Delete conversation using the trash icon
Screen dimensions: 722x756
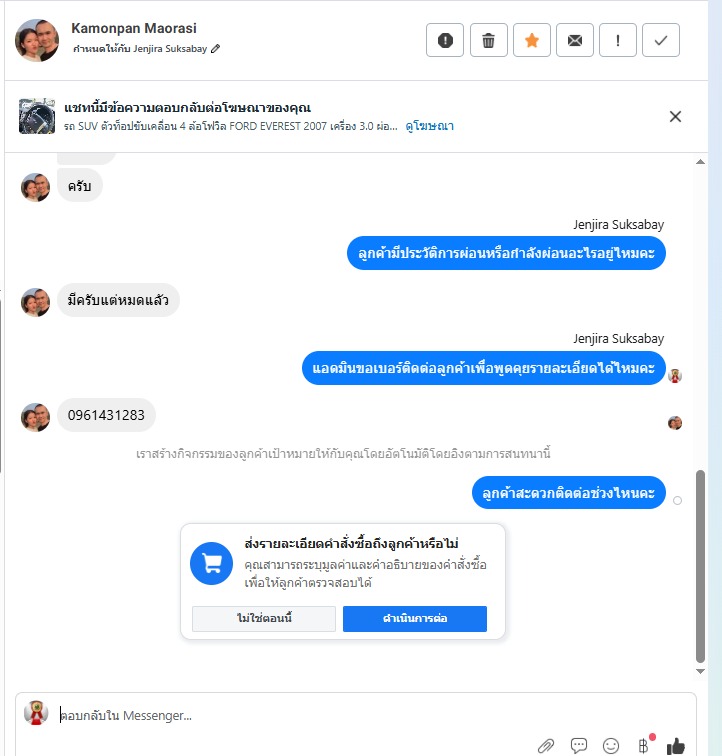489,40
